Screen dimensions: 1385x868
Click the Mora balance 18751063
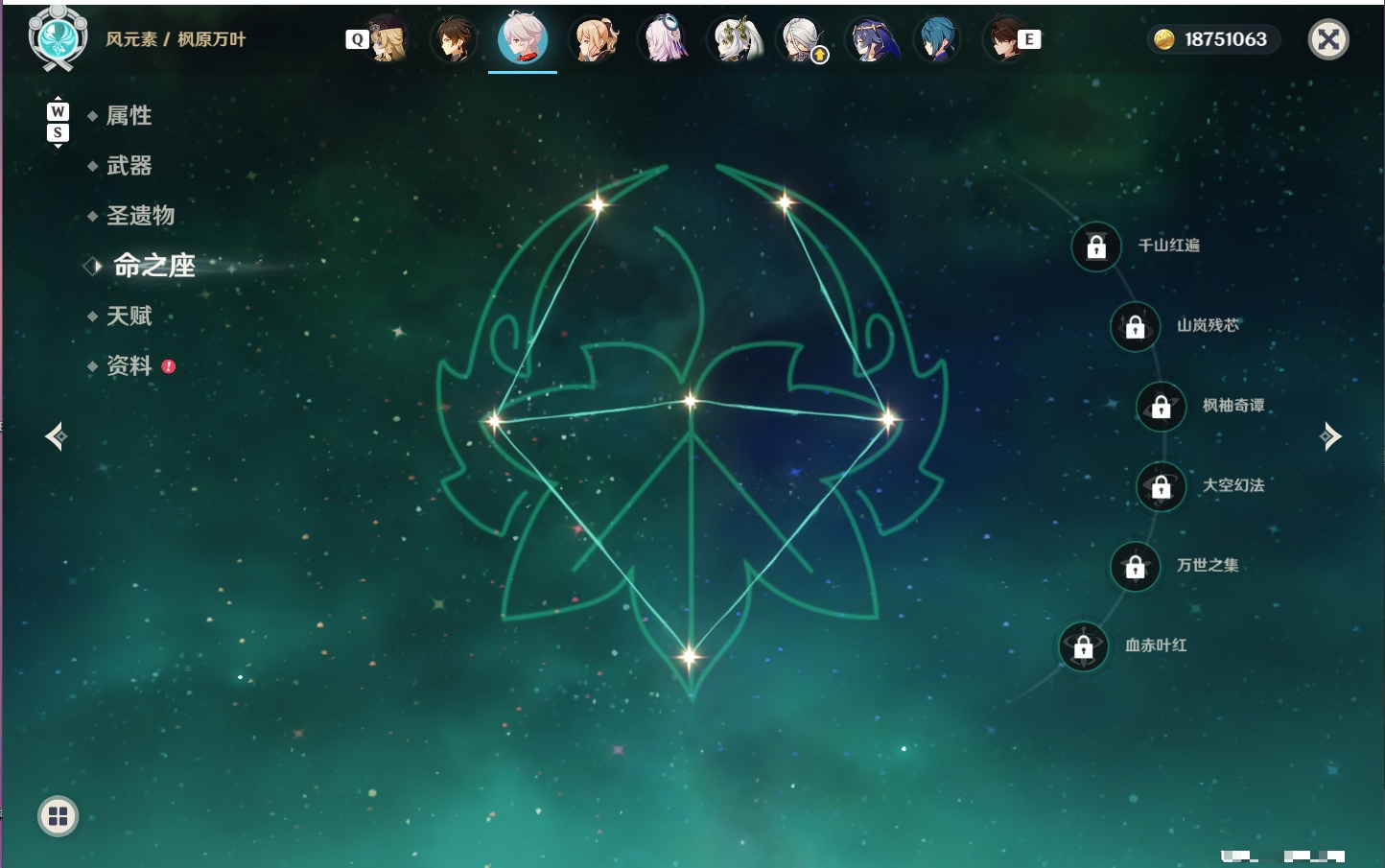(x=1226, y=39)
